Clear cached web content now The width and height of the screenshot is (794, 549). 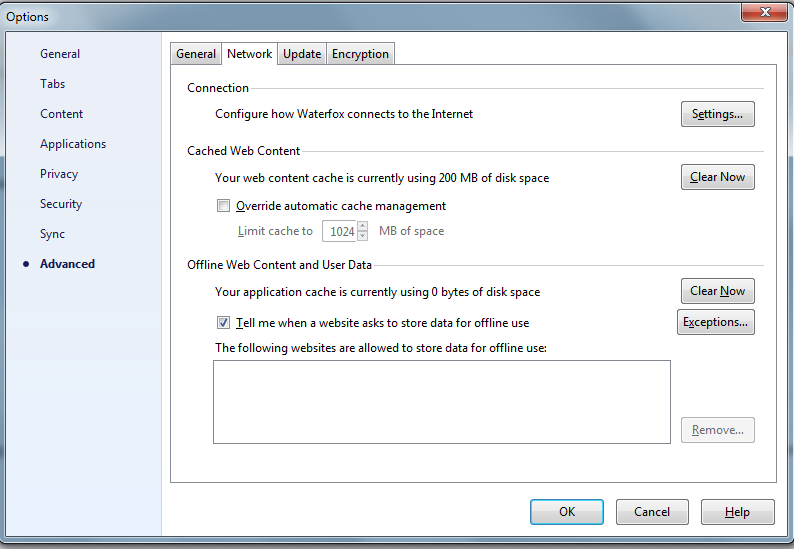point(717,177)
